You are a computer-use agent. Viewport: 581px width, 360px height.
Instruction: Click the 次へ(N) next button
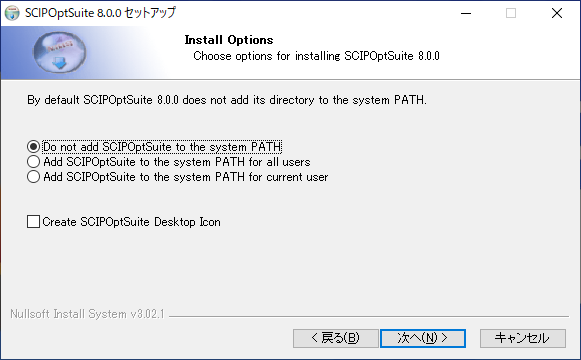point(423,338)
